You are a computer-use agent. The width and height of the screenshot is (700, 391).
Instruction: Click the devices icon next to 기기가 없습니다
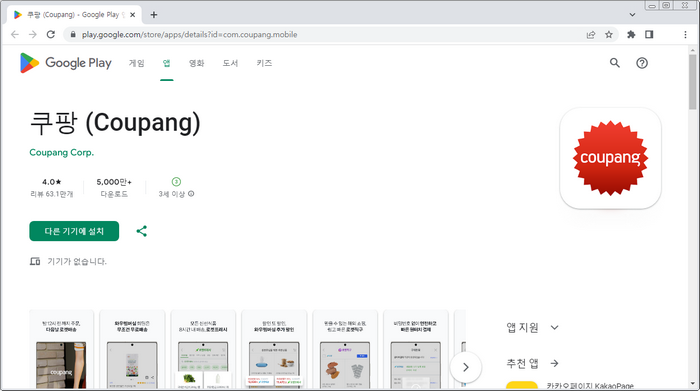35,261
